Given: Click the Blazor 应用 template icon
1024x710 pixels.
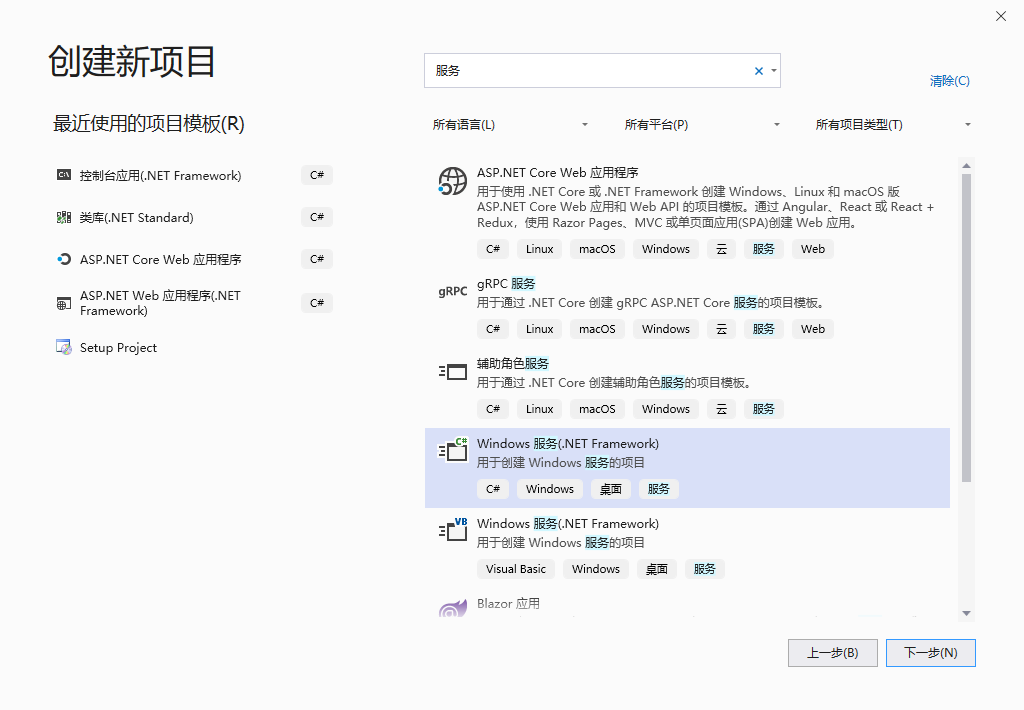Looking at the screenshot, I should (x=453, y=608).
